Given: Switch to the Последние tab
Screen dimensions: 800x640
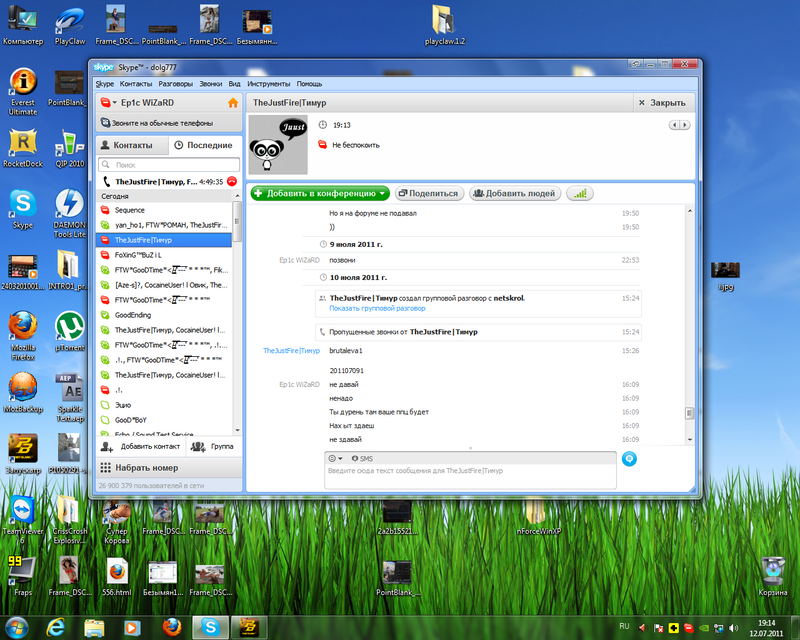Looking at the screenshot, I should tap(205, 145).
